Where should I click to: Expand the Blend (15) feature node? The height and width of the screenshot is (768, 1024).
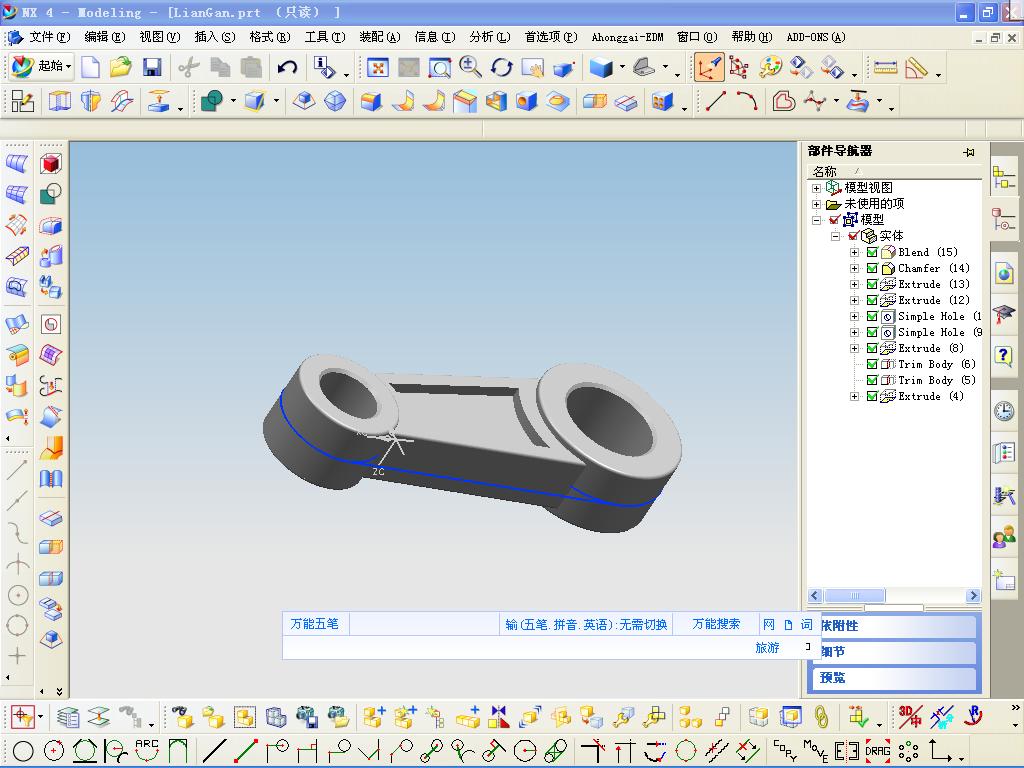point(854,252)
